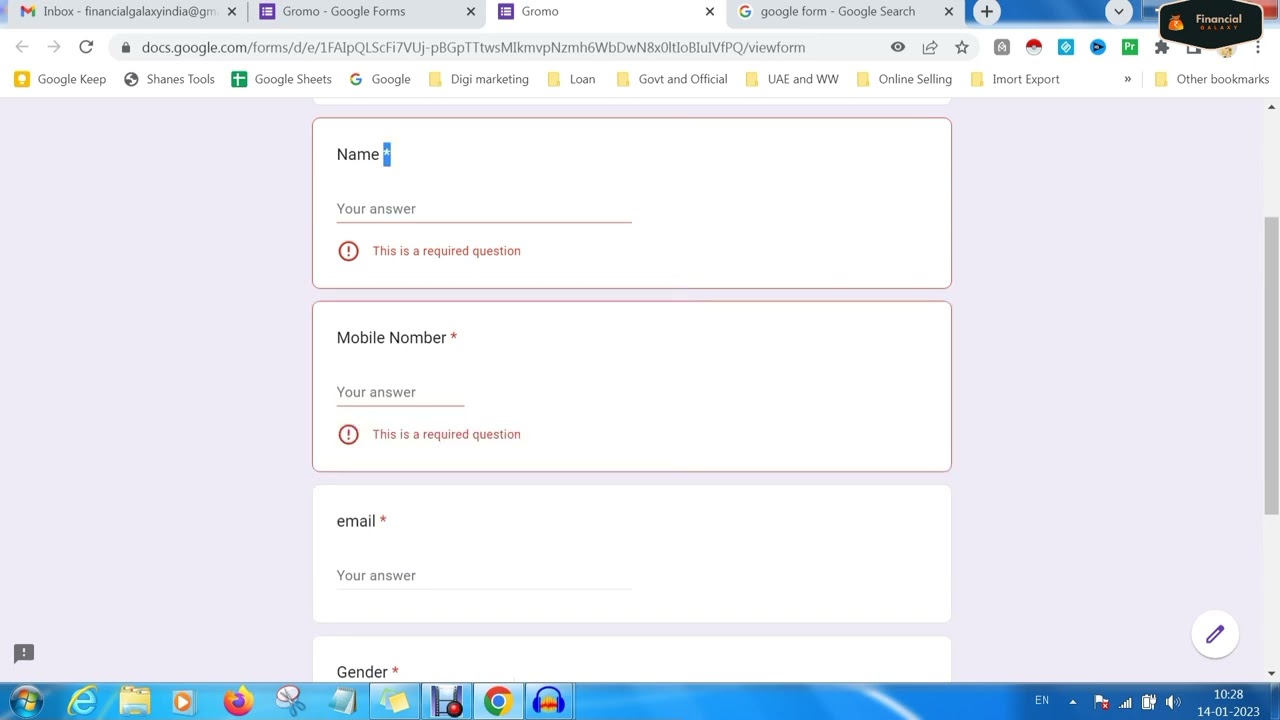Click the Name field's "This is a required question" text
1280x720 pixels.
point(446,251)
